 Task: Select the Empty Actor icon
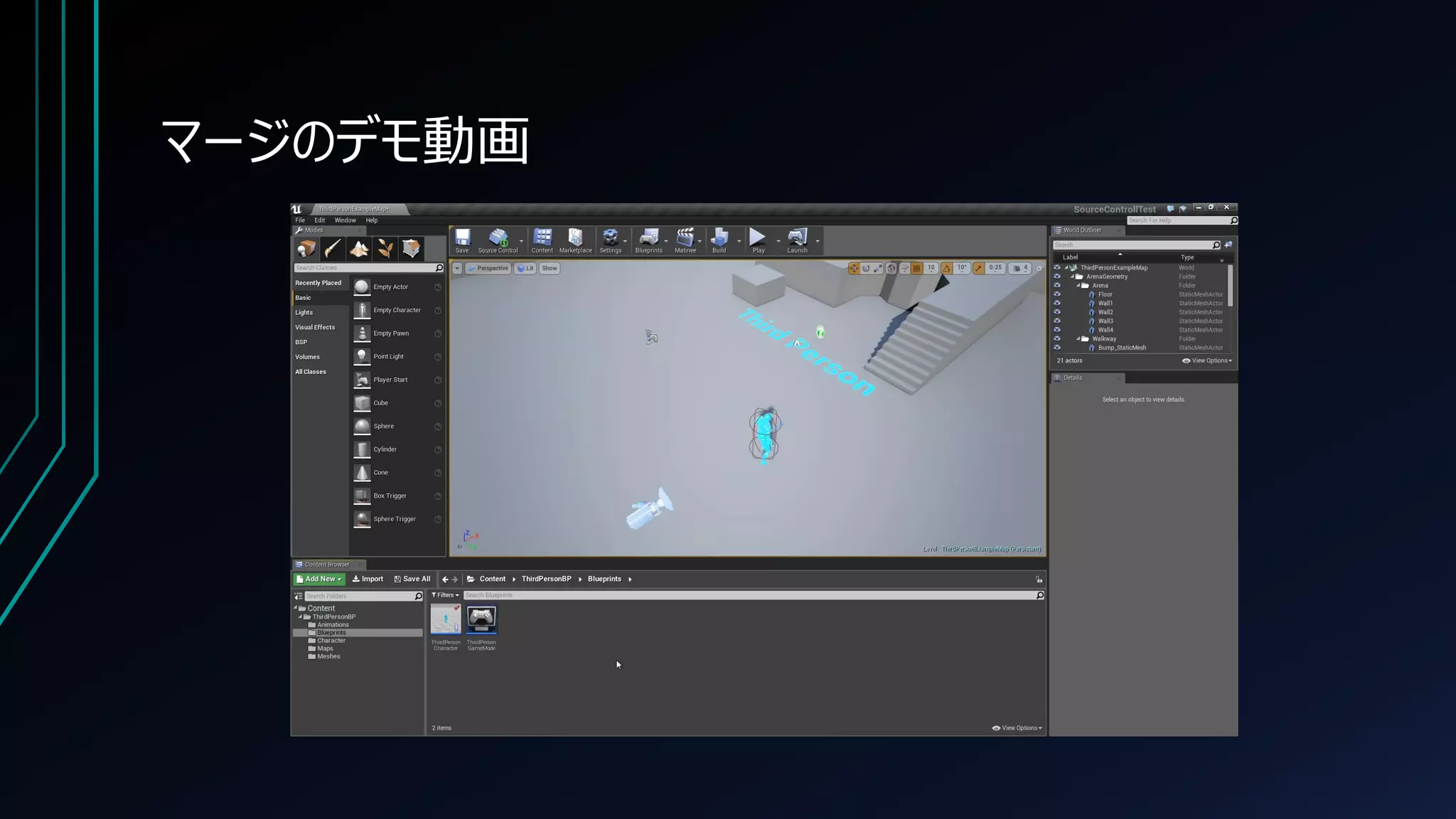[x=362, y=287]
